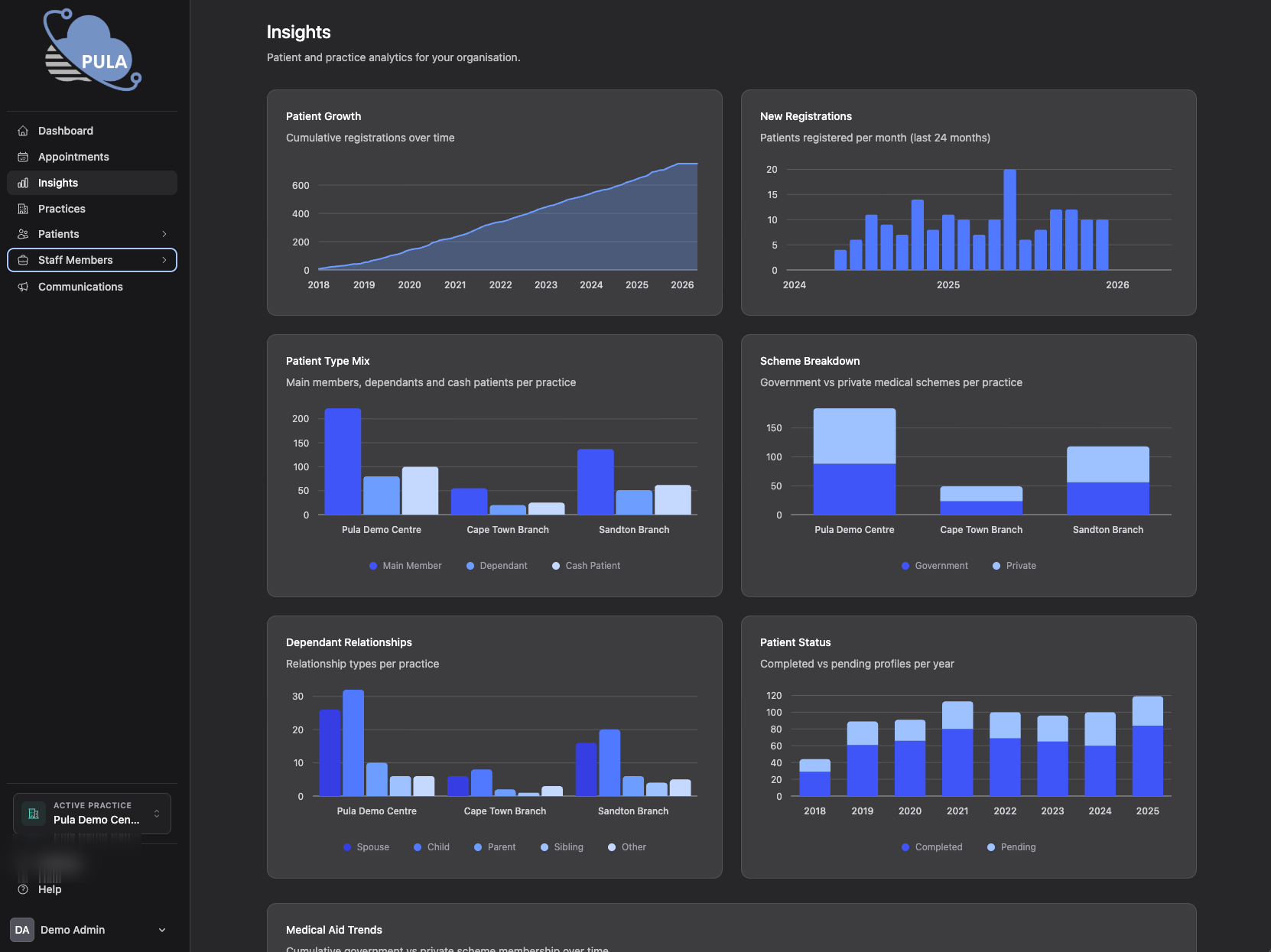Click the tallest bar in New Registrations
The image size is (1271, 952).
point(1009,219)
